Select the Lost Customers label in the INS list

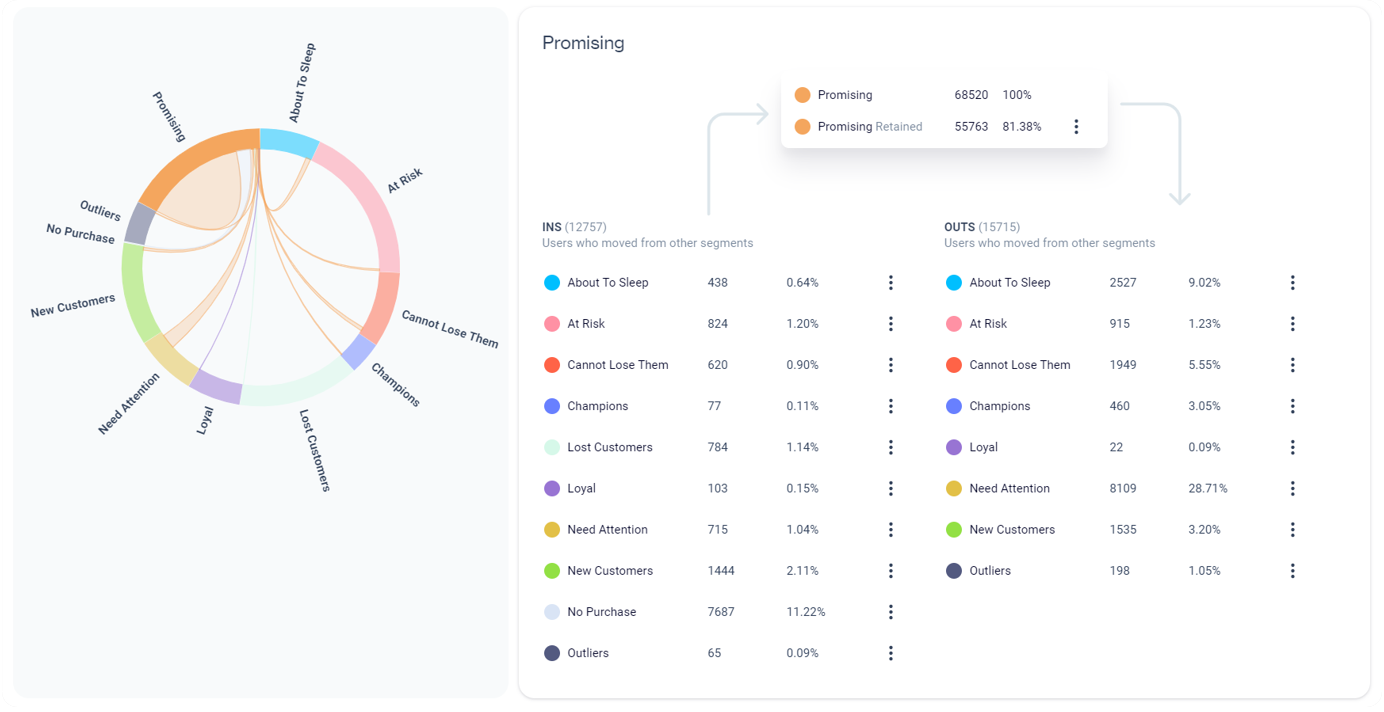pos(612,446)
